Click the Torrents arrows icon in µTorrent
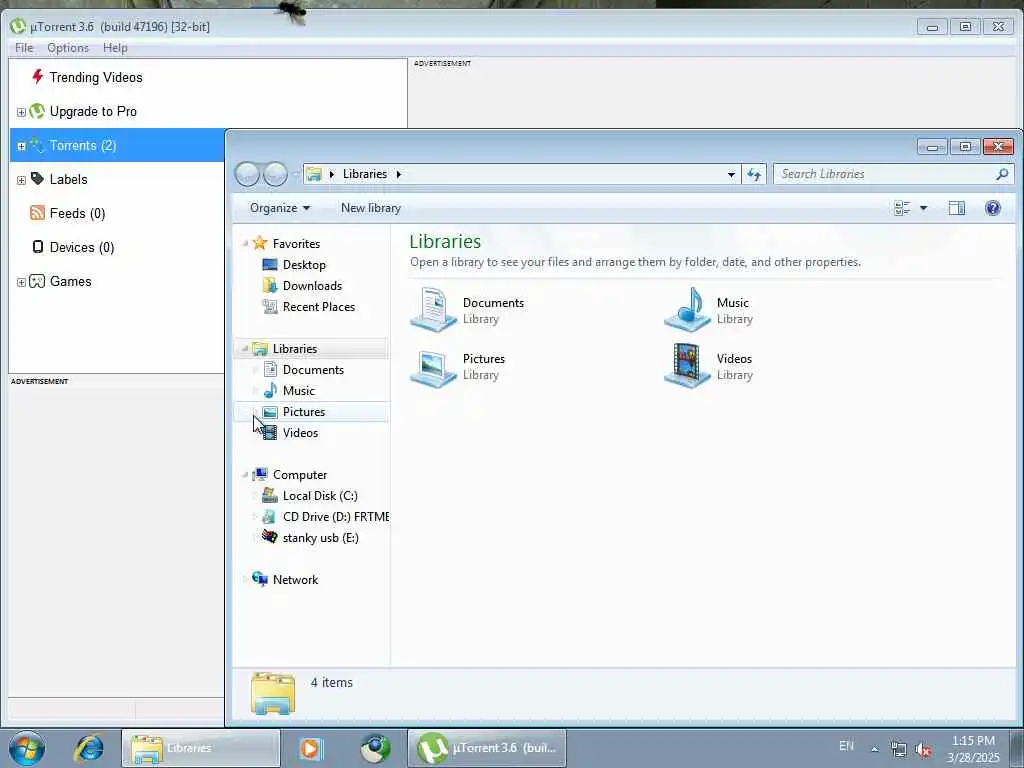Image resolution: width=1024 pixels, height=768 pixels. [x=37, y=145]
